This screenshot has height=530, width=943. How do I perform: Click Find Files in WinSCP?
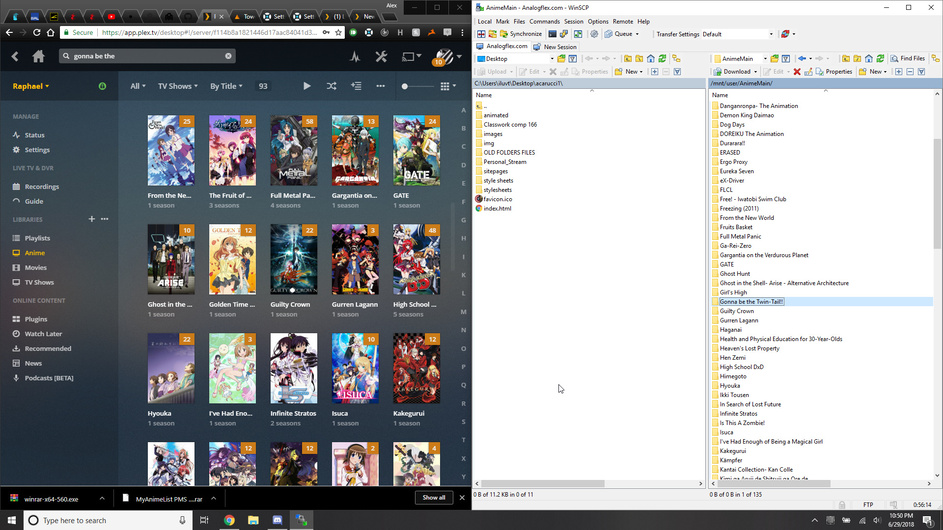(x=908, y=59)
